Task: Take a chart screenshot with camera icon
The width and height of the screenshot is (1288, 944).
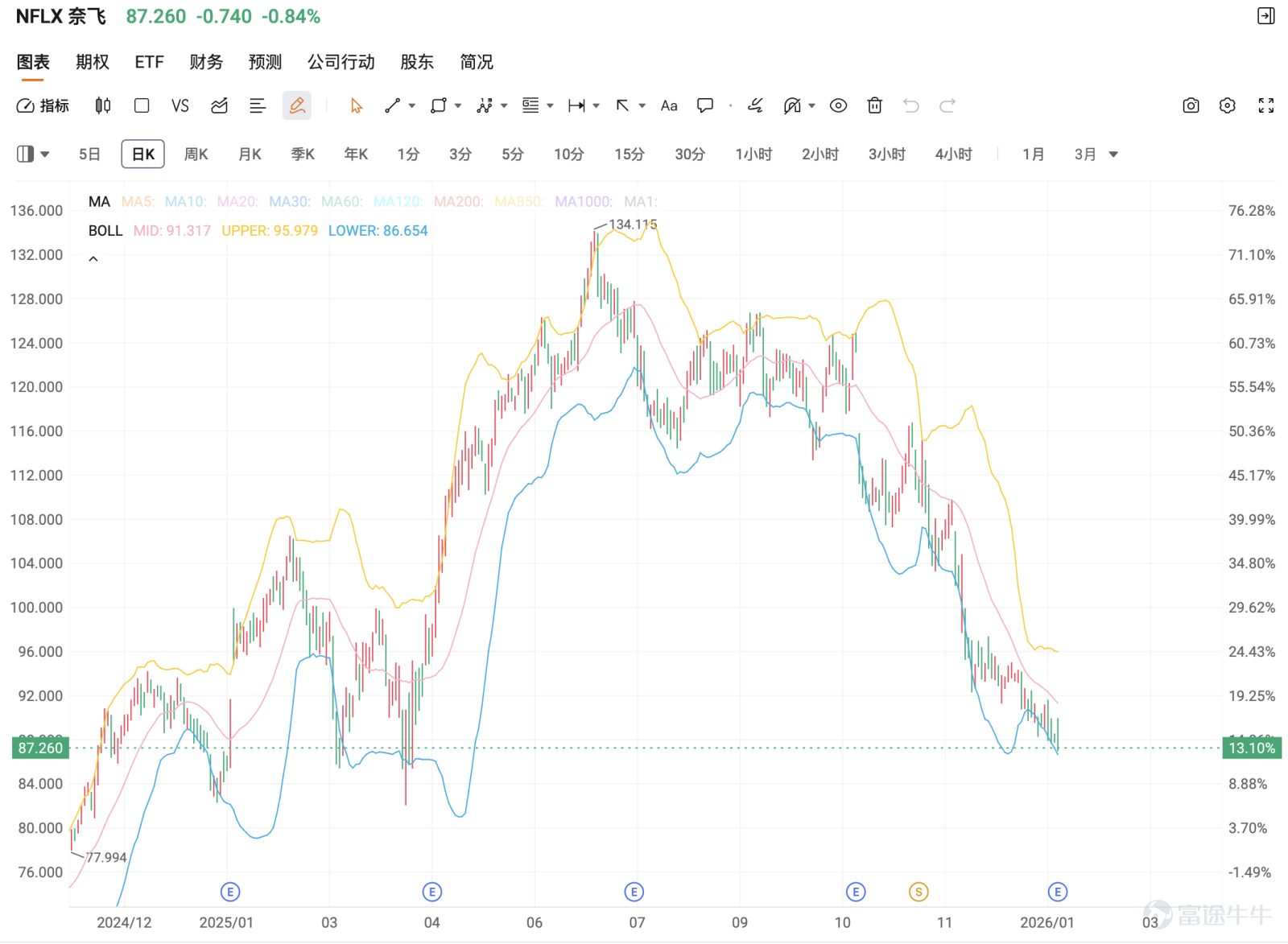Action: [x=1191, y=105]
